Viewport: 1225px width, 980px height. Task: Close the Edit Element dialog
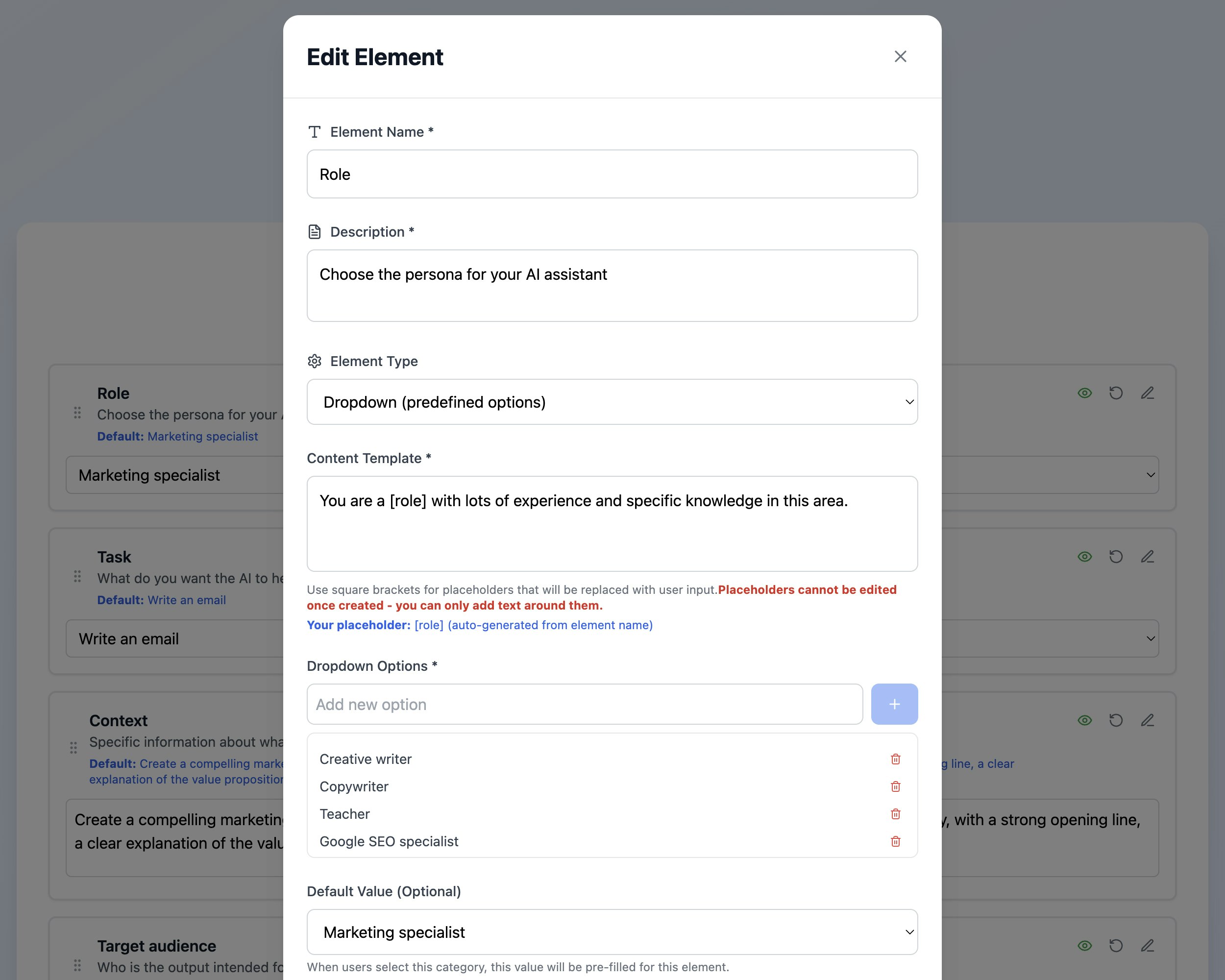(x=900, y=56)
